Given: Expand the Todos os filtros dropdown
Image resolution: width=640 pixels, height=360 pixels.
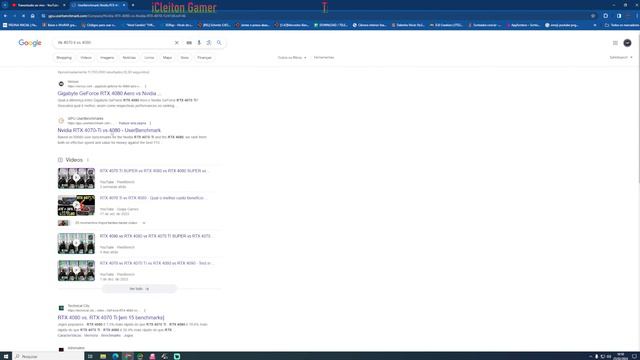Looking at the screenshot, I should pos(292,58).
